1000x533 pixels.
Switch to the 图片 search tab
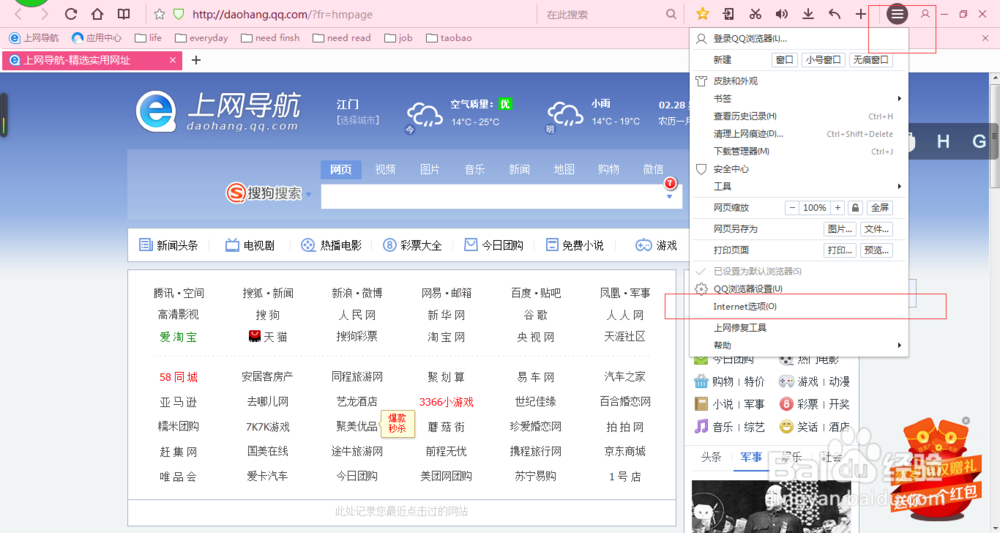(x=430, y=170)
